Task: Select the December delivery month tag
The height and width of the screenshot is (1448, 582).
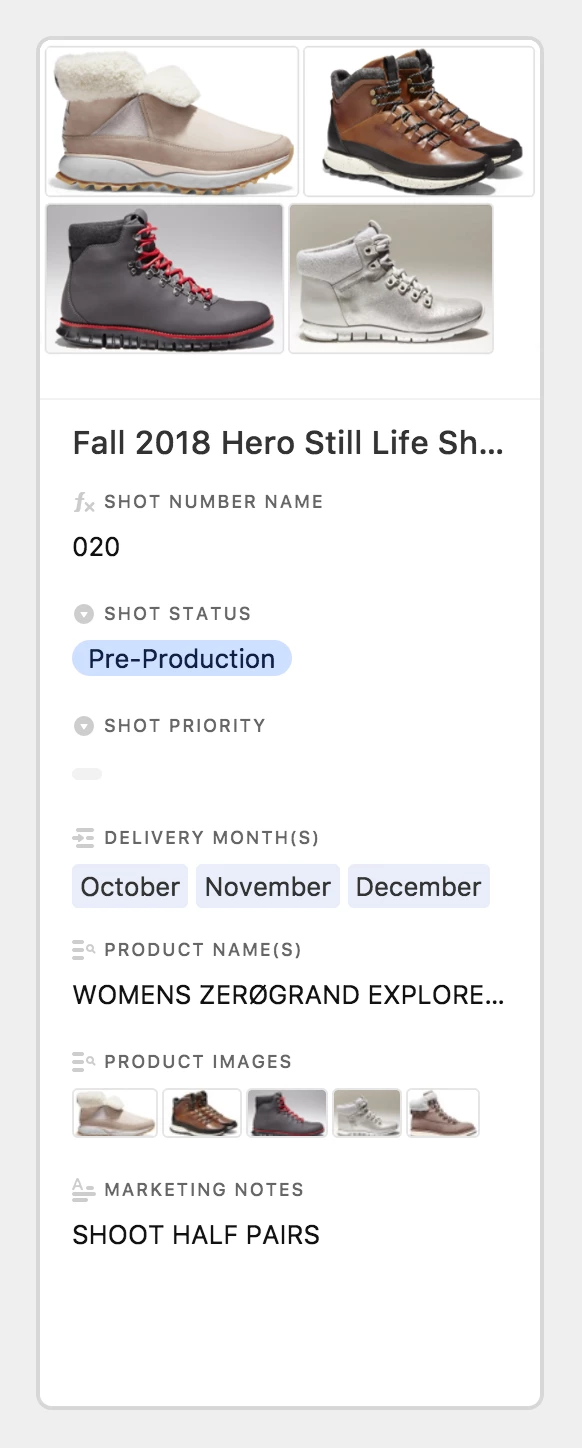Action: [419, 886]
